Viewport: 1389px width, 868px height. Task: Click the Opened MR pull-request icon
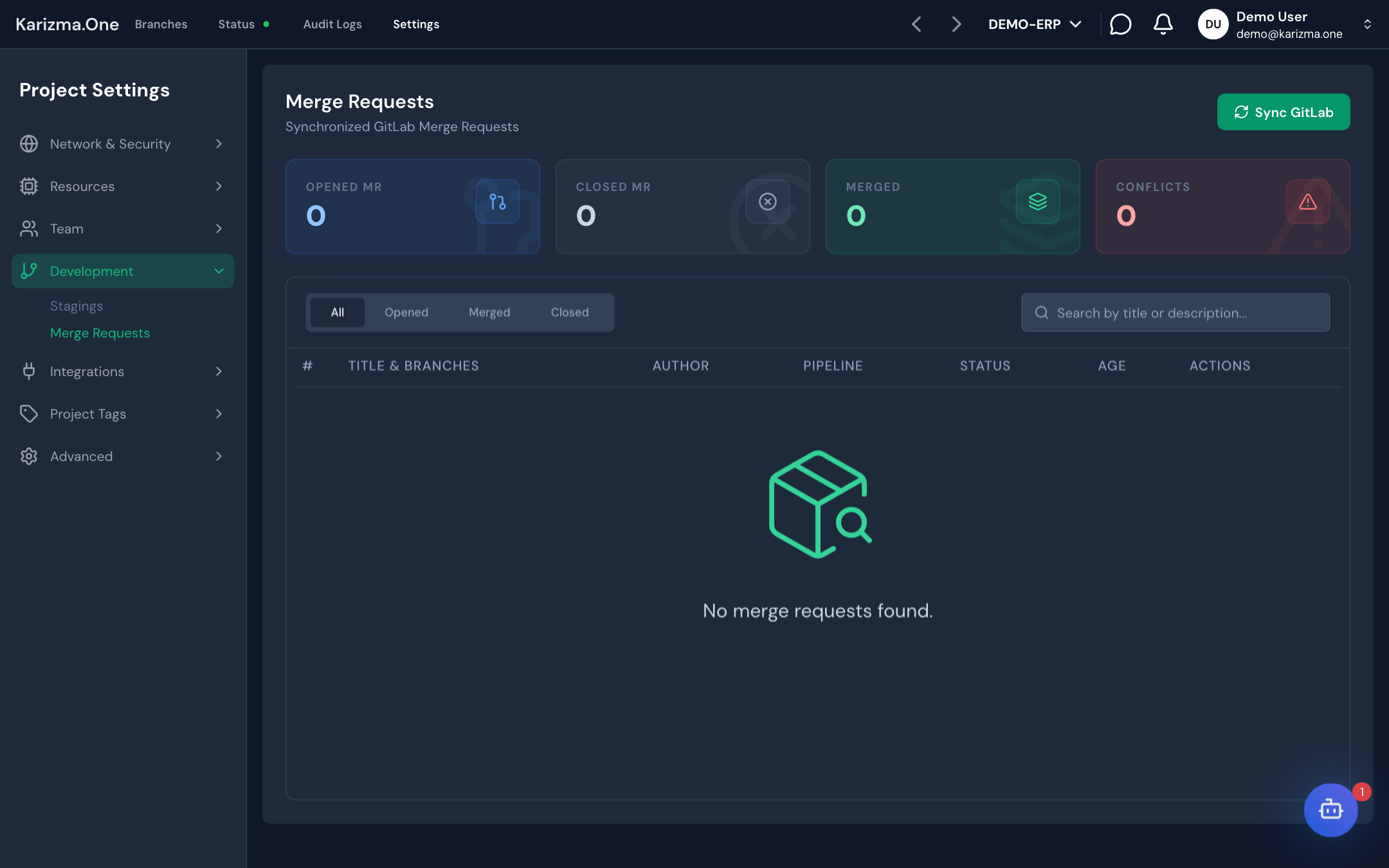pyautogui.click(x=497, y=201)
